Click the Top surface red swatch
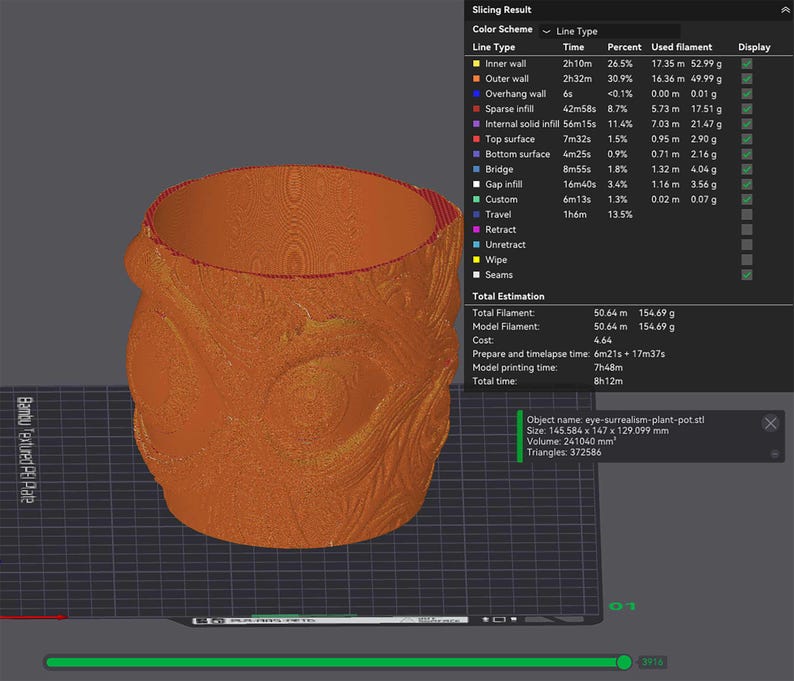Viewport: 794px width, 681px height. (476, 139)
